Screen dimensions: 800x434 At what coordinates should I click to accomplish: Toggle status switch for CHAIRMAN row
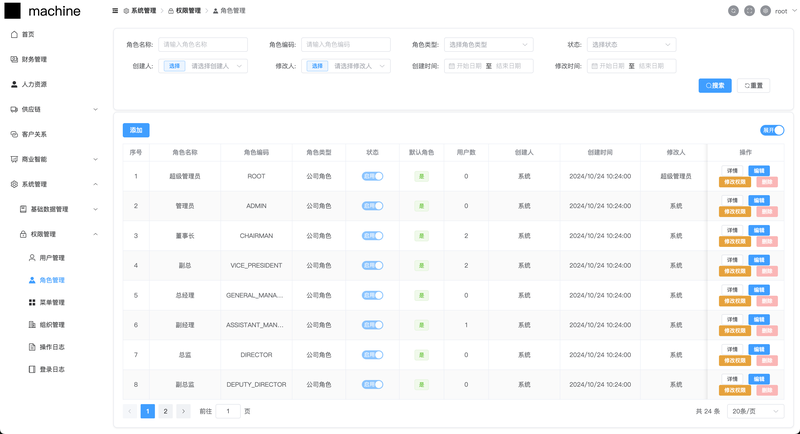[372, 236]
